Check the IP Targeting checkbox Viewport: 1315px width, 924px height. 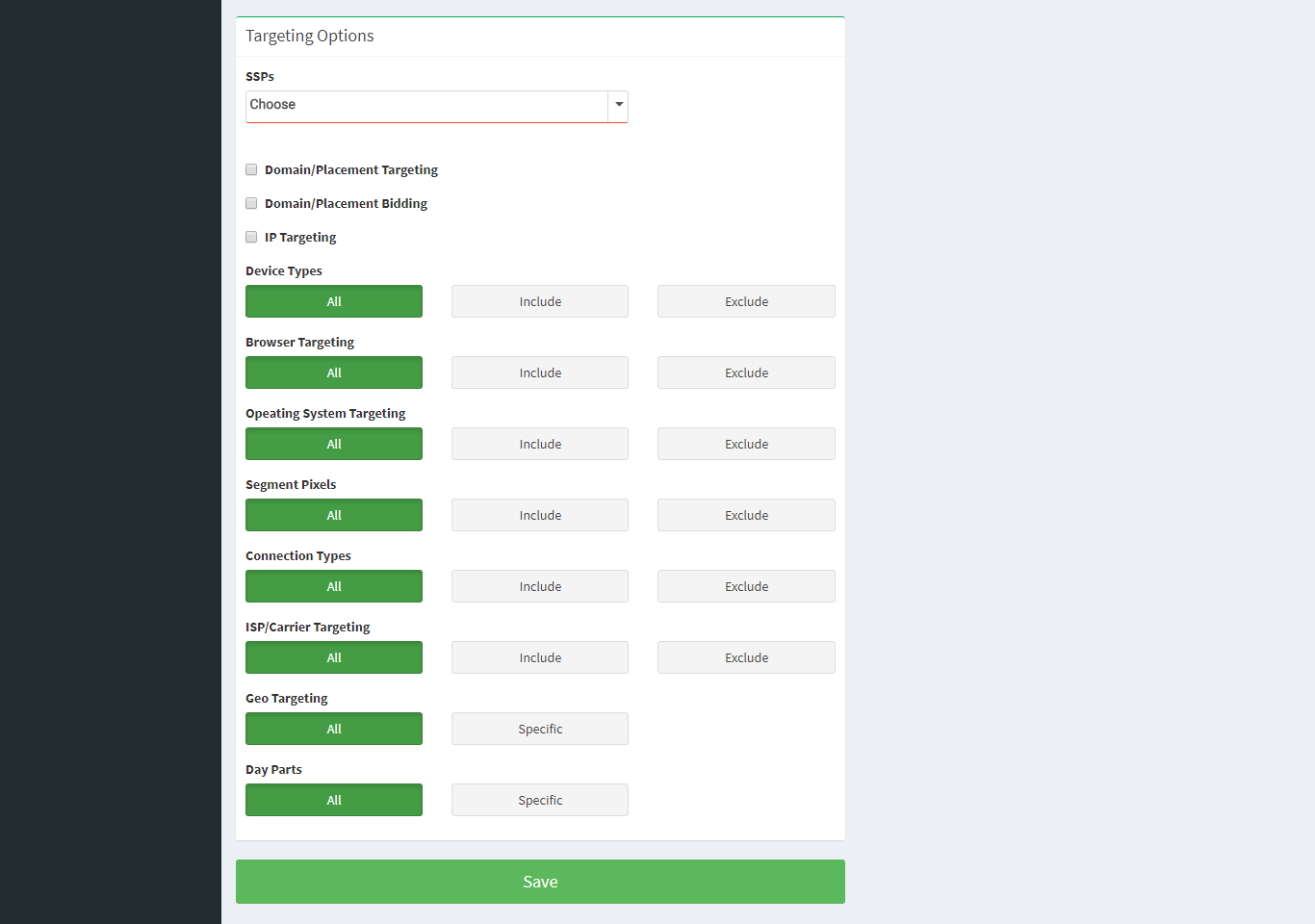tap(251, 237)
